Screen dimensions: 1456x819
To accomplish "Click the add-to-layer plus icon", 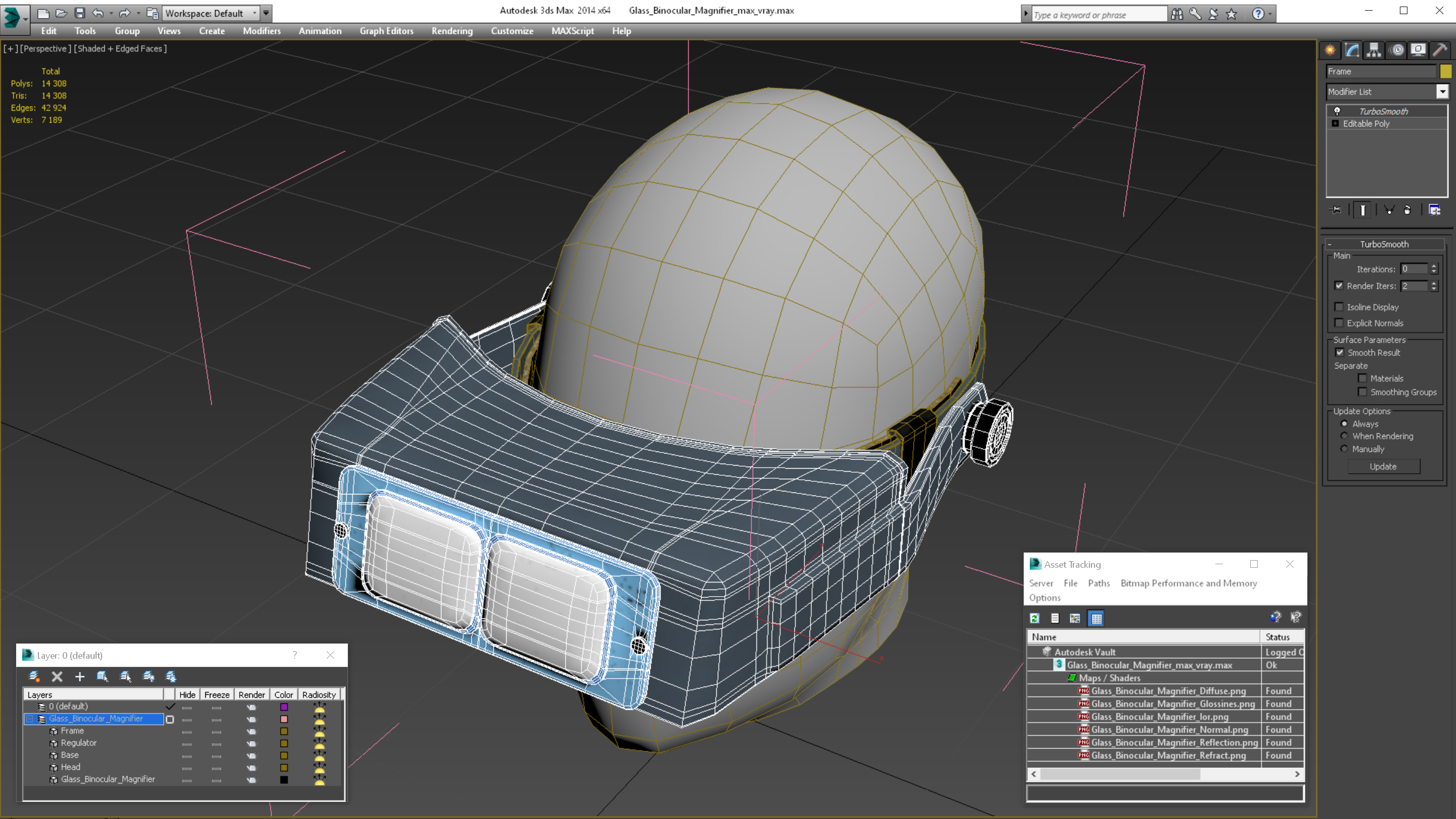I will pos(80,676).
